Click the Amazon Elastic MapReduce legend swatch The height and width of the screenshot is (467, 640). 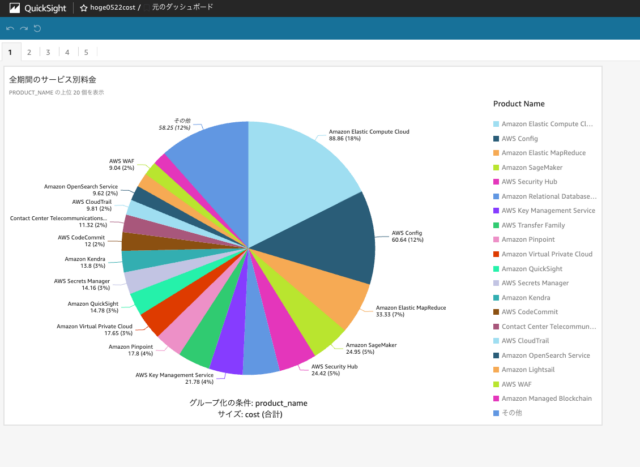pos(496,153)
